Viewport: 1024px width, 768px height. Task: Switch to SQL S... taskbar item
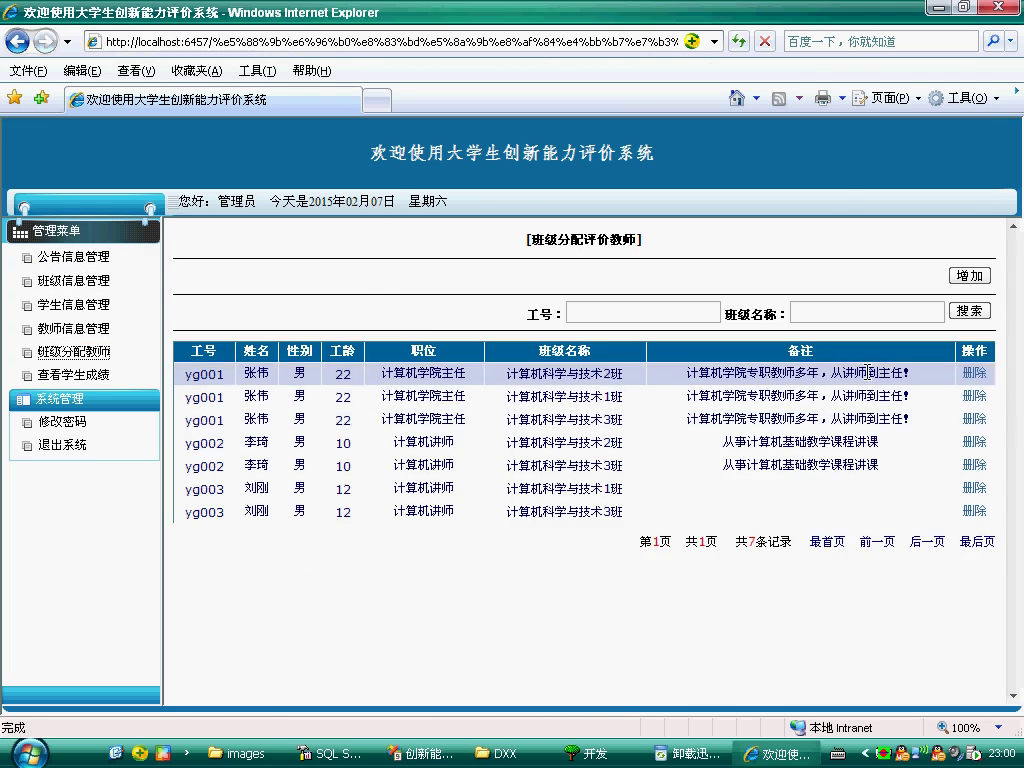[328, 754]
